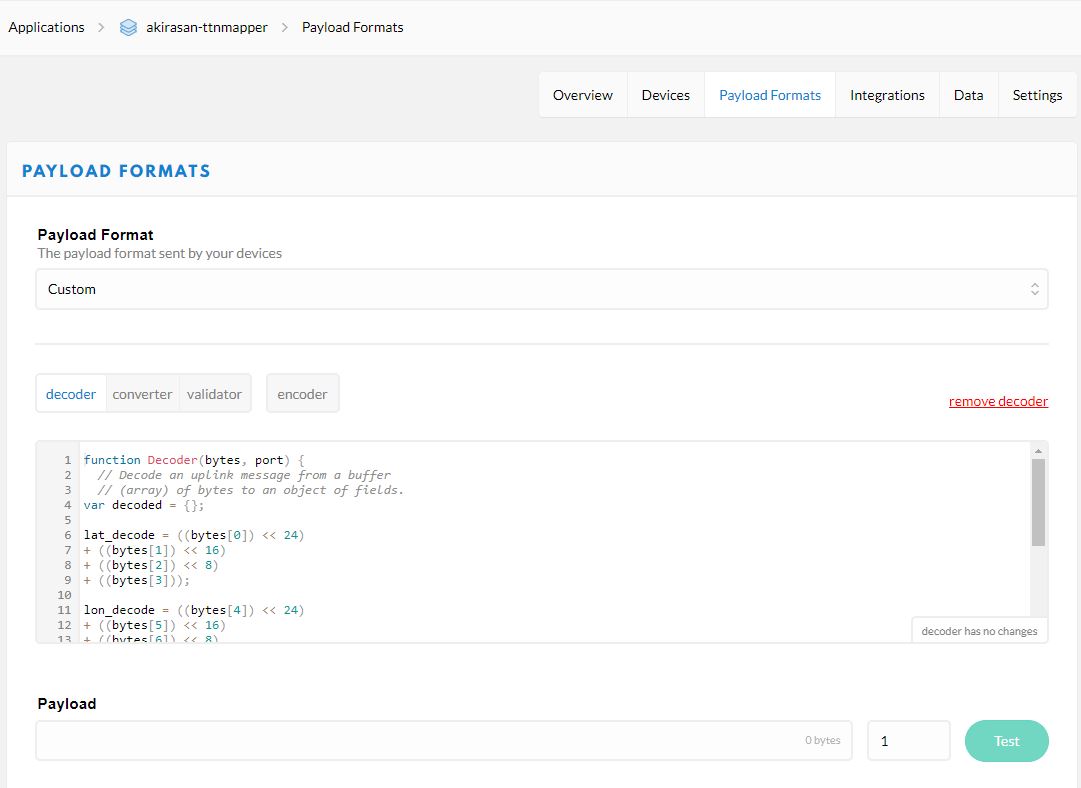The width and height of the screenshot is (1081, 788).
Task: Go to the Integrations tab
Action: point(887,95)
